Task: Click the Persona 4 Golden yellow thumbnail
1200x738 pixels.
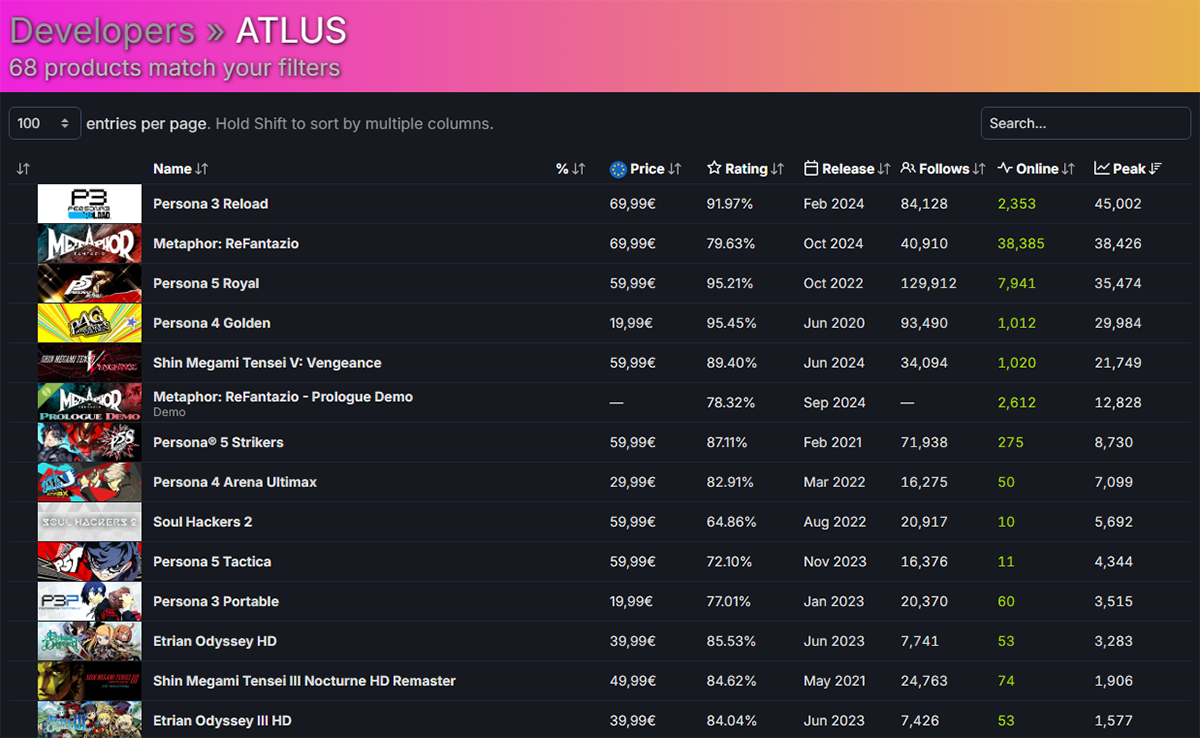Action: (89, 323)
